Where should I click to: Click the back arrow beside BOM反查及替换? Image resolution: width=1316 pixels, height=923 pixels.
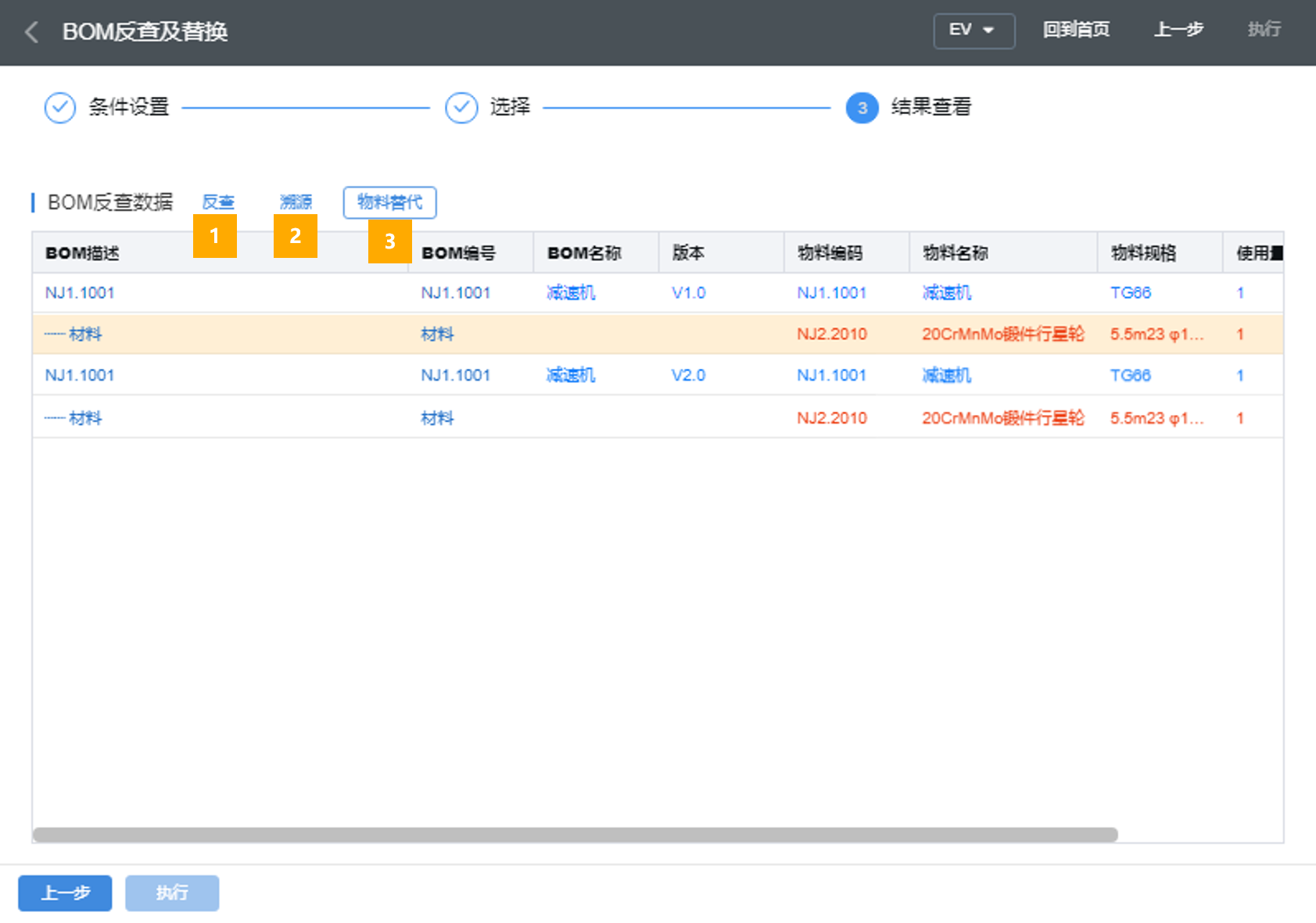coord(32,32)
